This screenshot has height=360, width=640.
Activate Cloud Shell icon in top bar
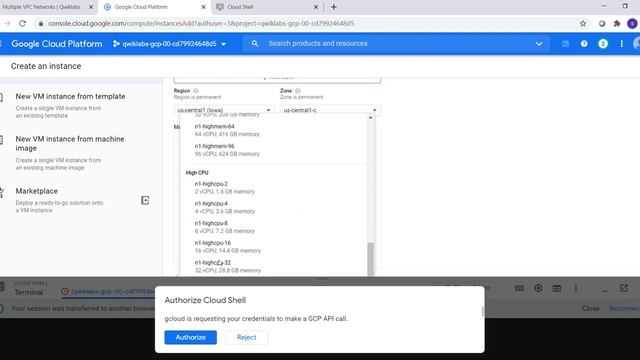tap(565, 44)
